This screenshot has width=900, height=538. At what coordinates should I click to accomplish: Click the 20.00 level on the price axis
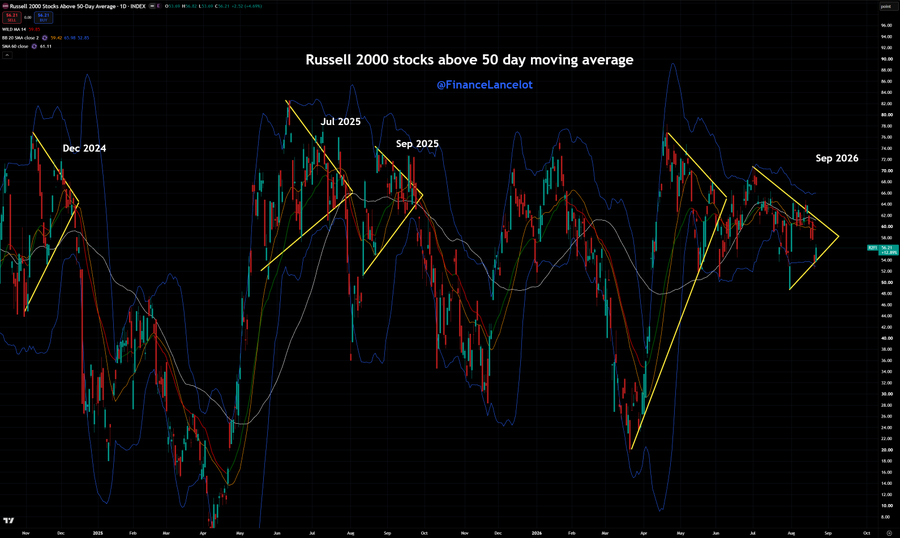click(x=887, y=450)
